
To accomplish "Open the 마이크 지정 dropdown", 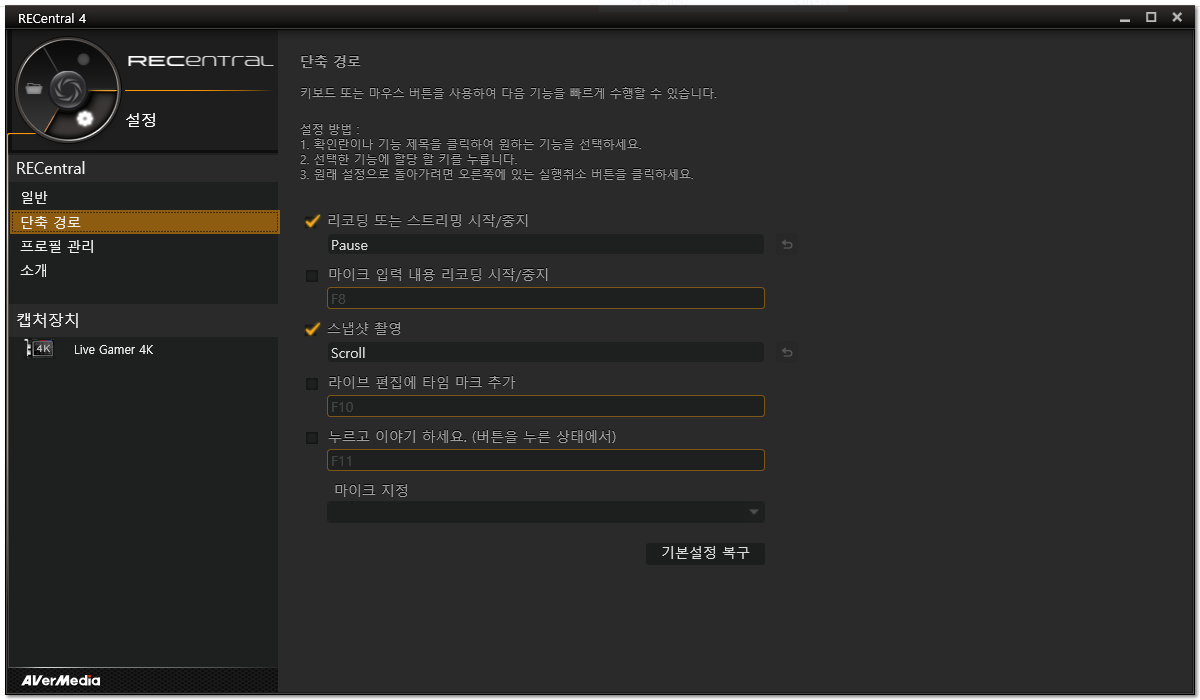I will [x=546, y=512].
